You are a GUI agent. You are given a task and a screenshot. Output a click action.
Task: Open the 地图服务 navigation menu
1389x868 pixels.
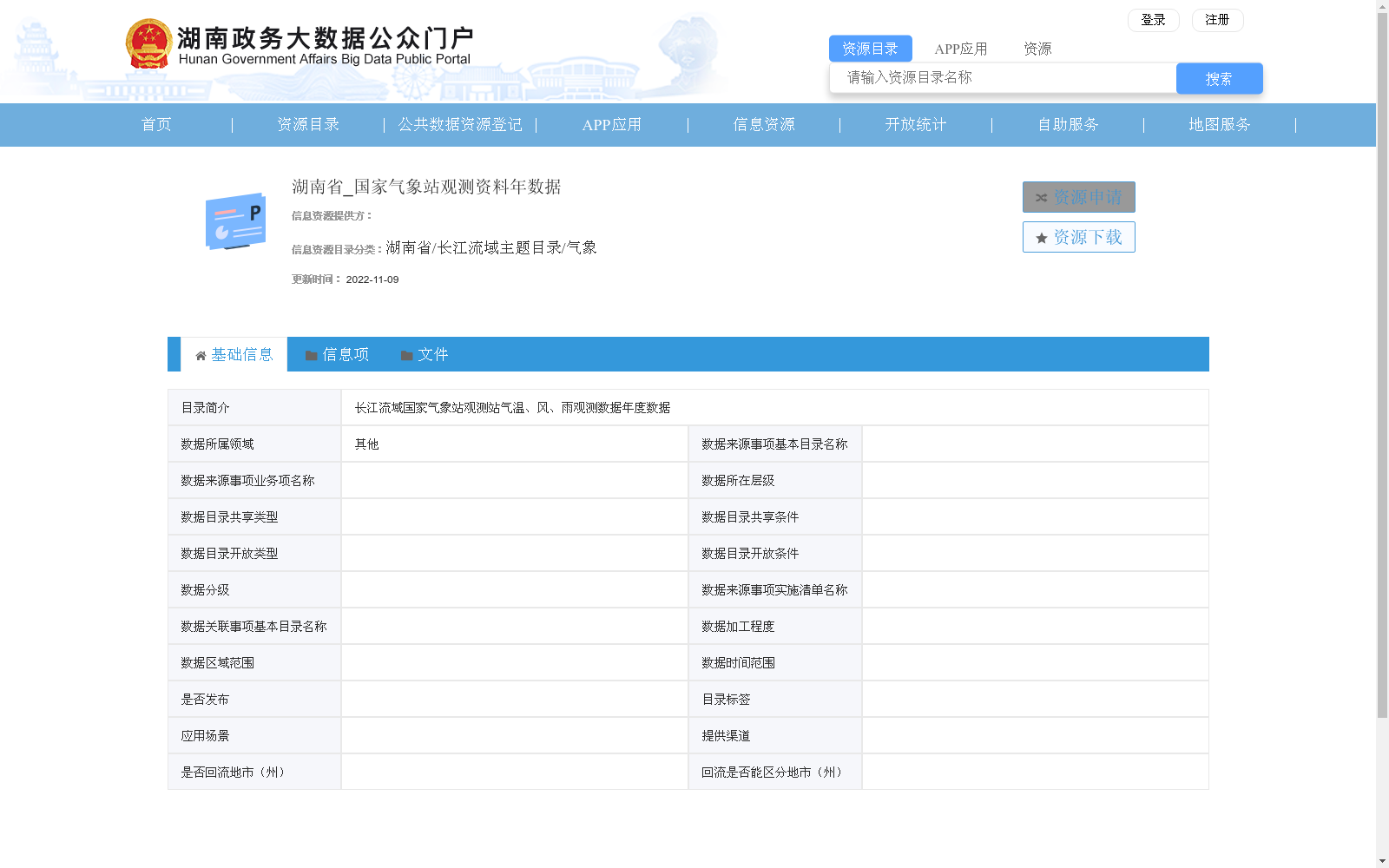(1219, 124)
